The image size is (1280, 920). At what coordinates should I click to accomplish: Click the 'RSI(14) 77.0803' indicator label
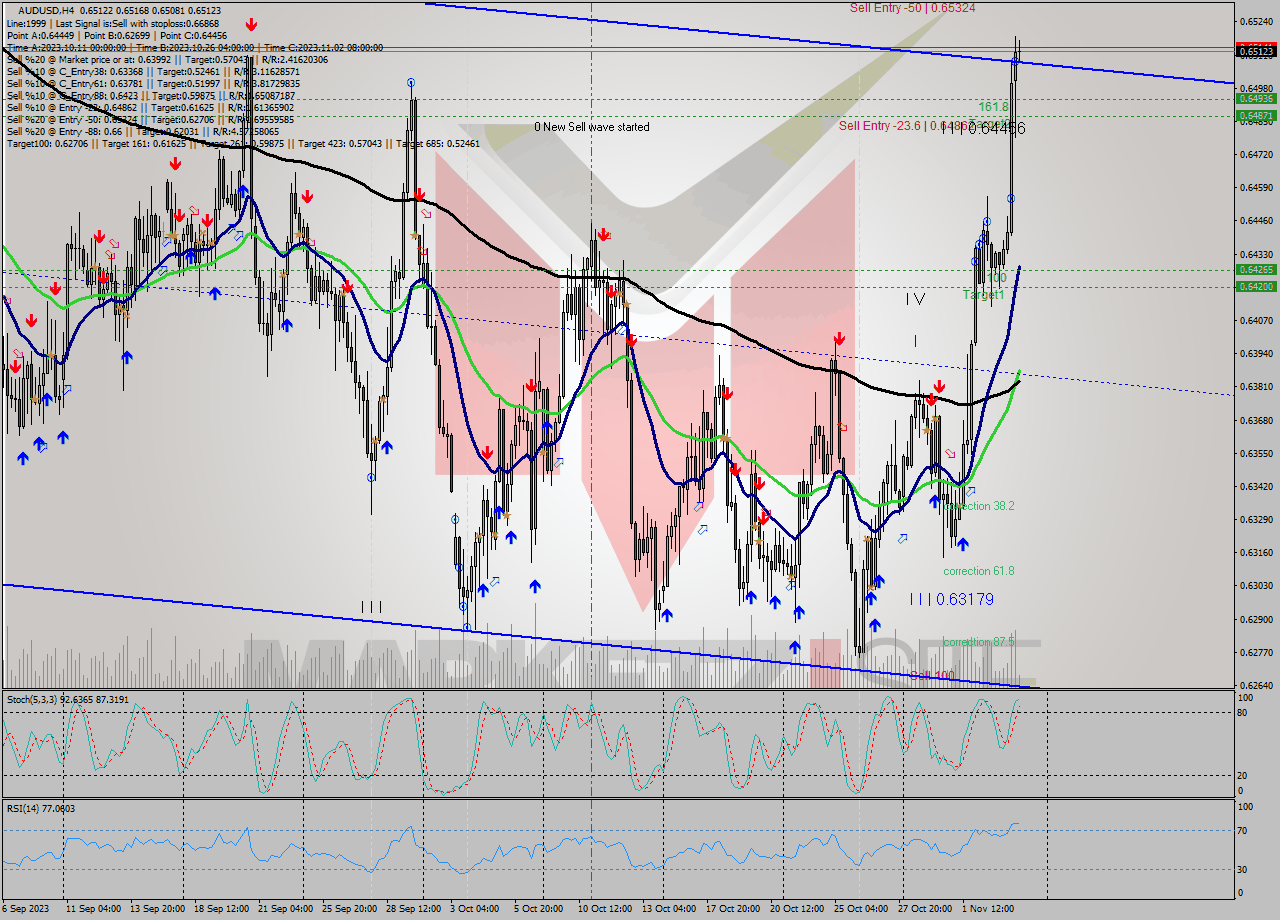point(41,808)
